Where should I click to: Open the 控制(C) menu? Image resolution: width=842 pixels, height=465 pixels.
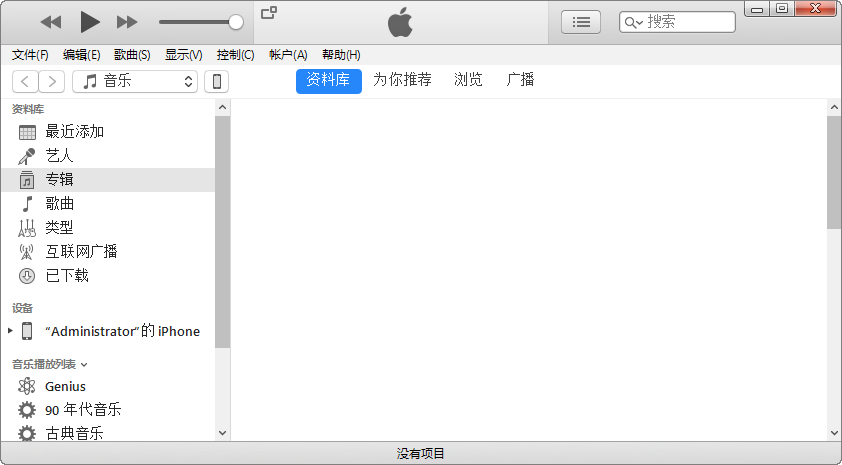[x=235, y=55]
